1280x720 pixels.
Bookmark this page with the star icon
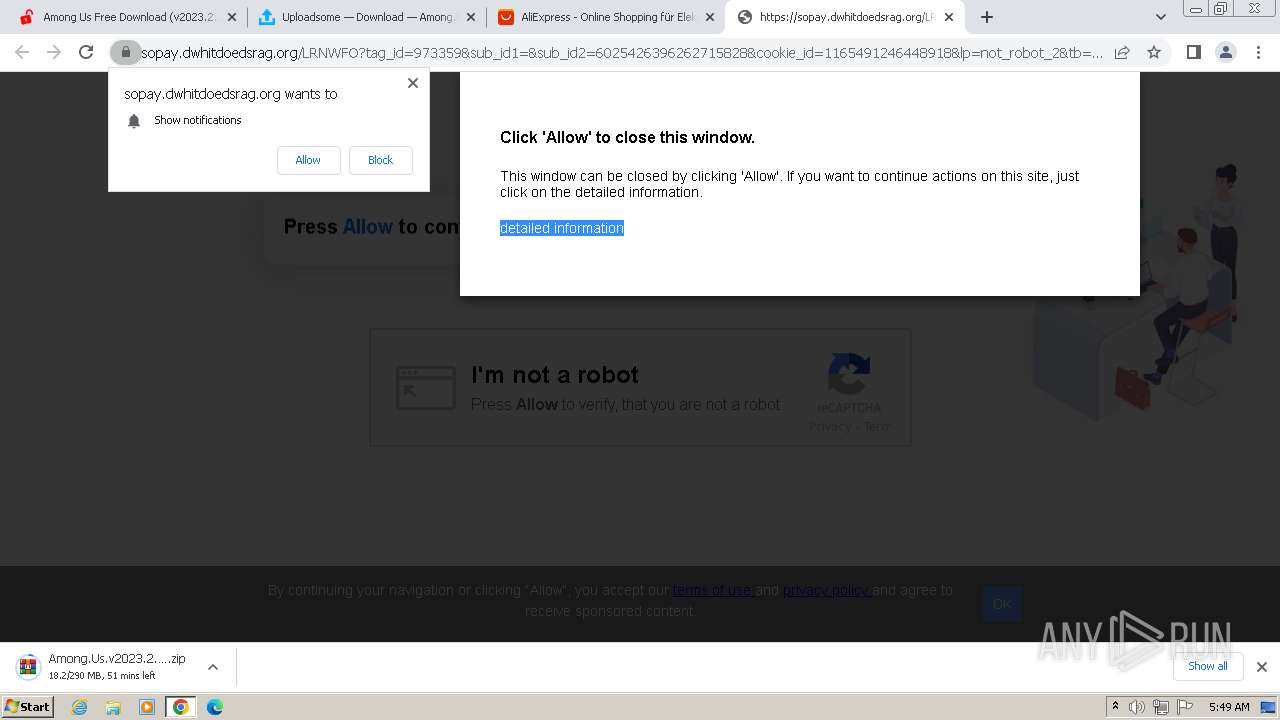1154,52
